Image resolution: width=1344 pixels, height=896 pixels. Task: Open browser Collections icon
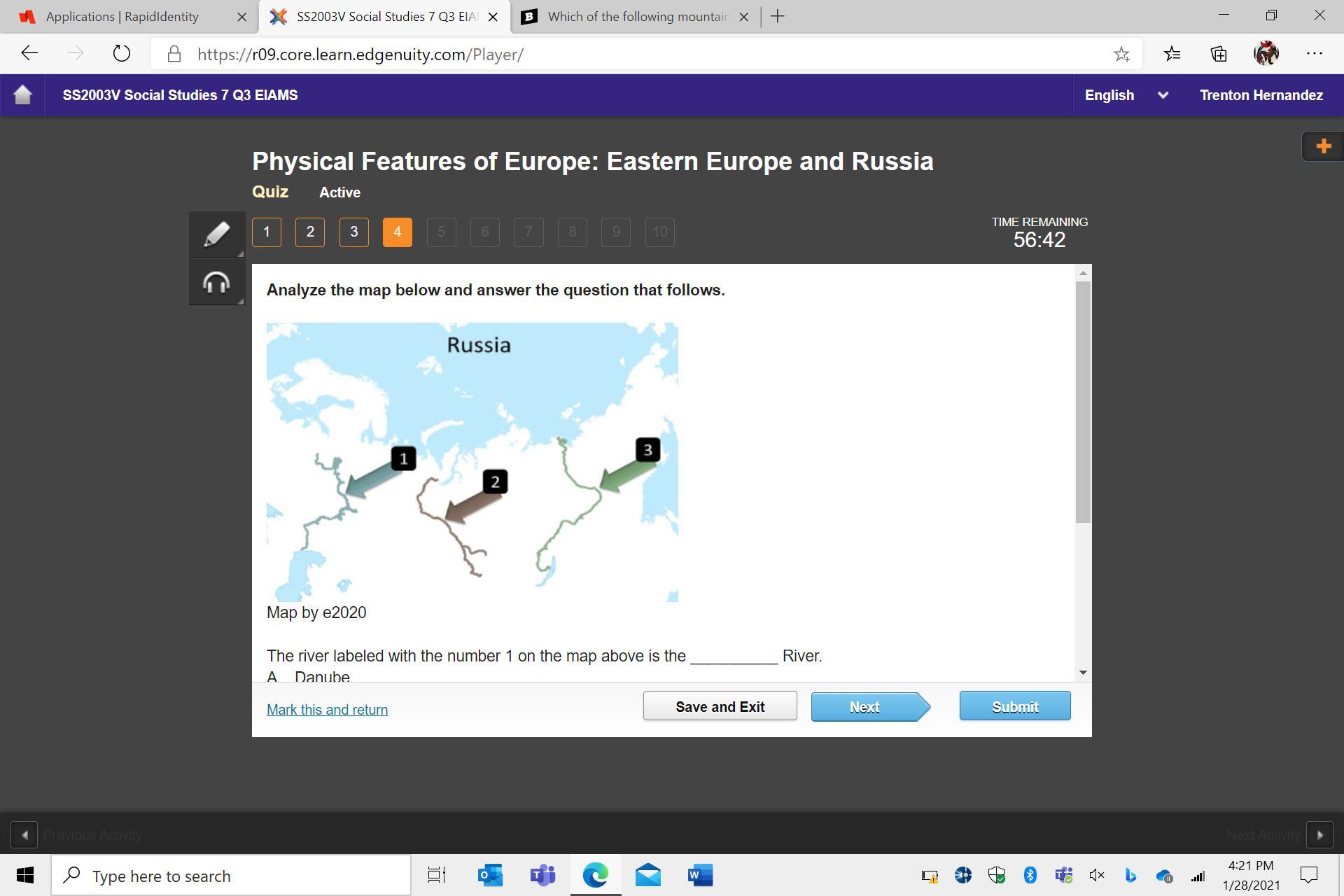pyautogui.click(x=1219, y=54)
